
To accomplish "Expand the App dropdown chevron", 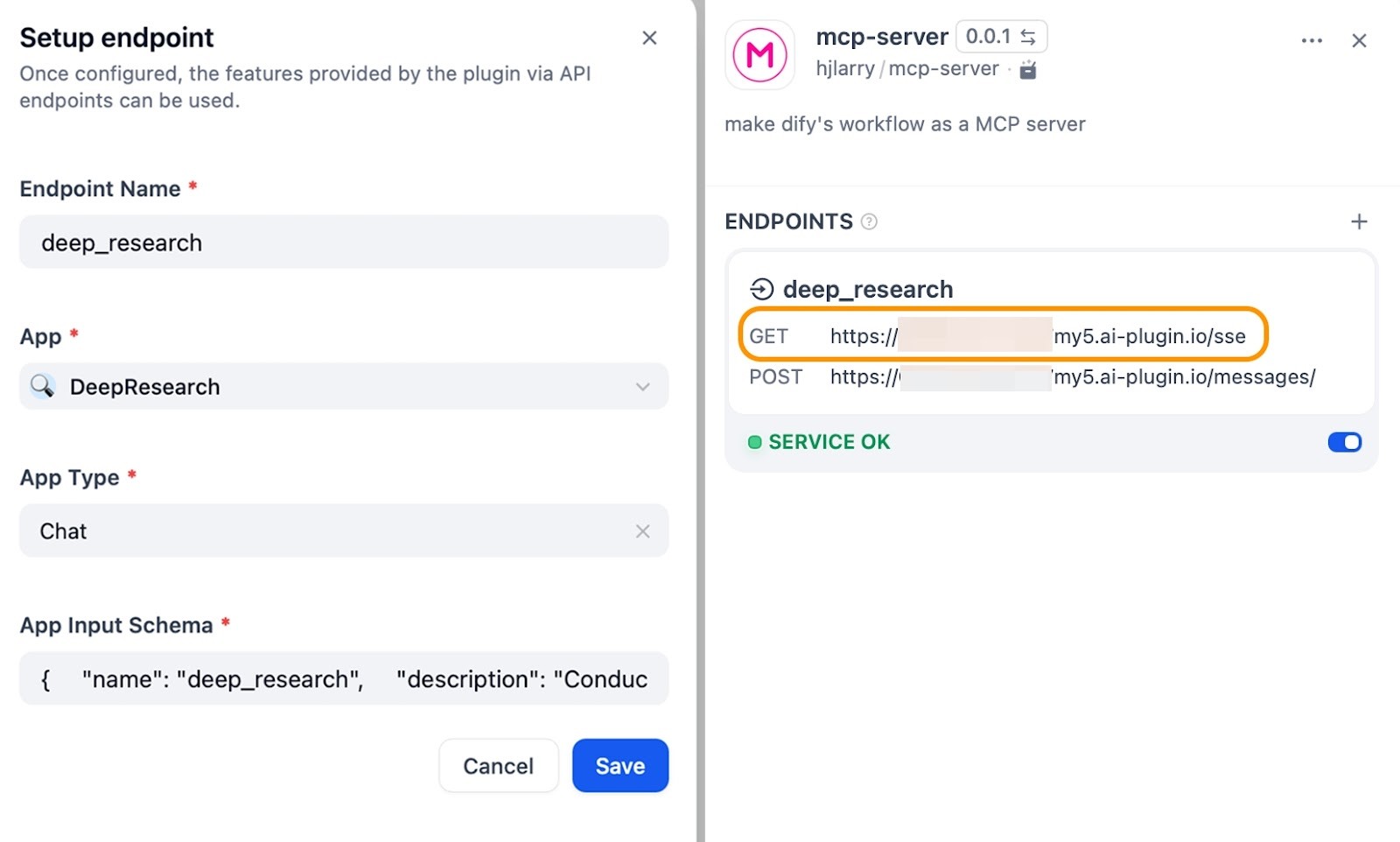I will (642, 387).
